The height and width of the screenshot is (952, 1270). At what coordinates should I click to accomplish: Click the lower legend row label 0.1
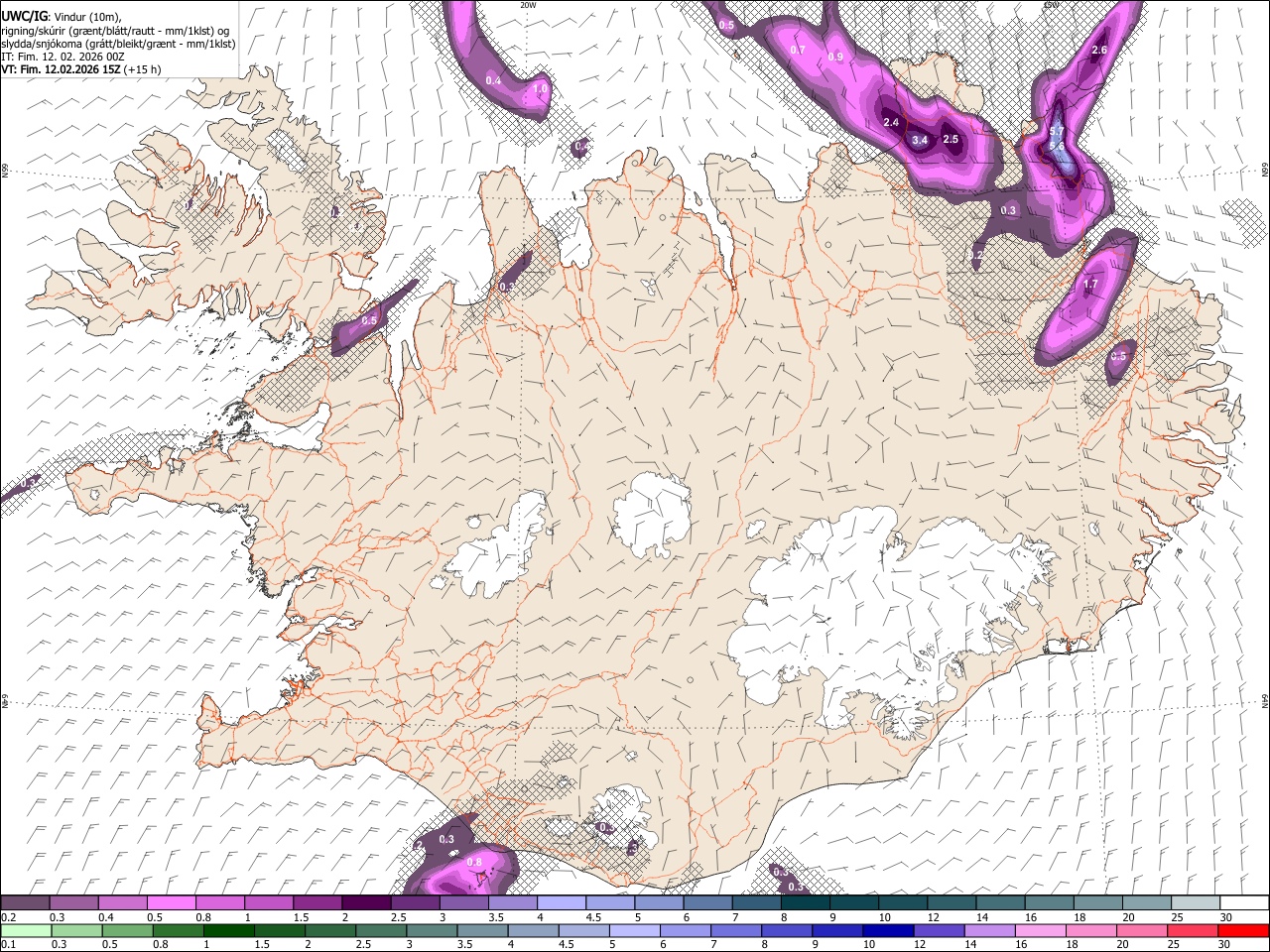(9, 945)
